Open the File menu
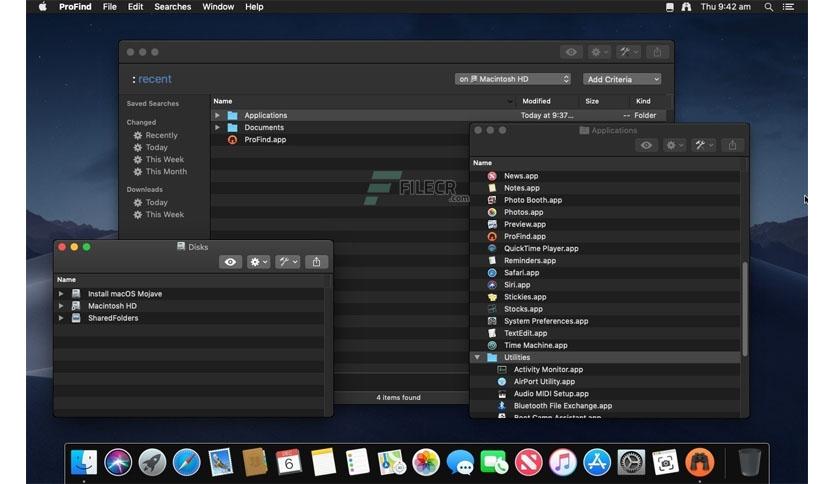 [109, 7]
